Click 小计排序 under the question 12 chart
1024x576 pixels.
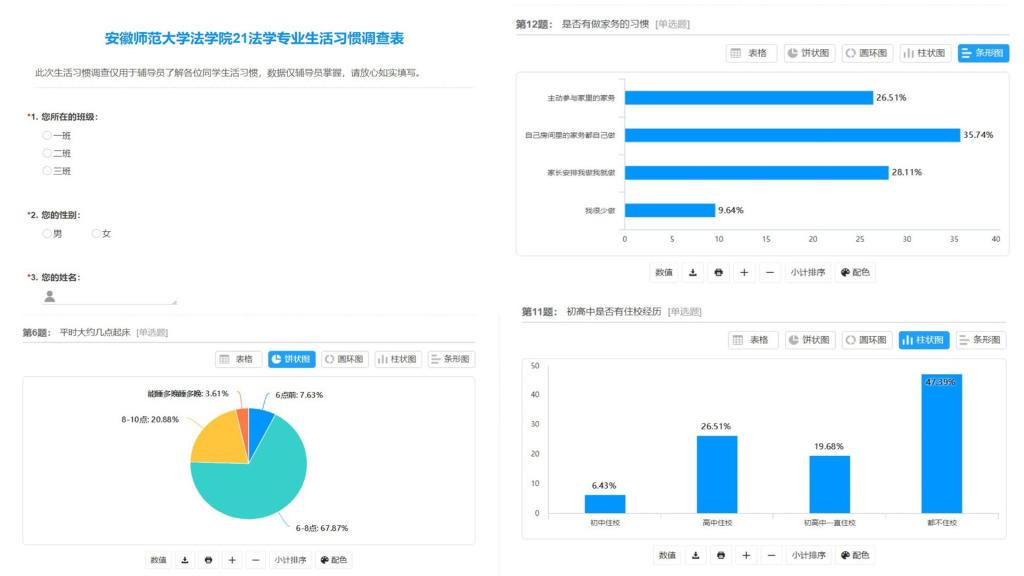pos(807,272)
